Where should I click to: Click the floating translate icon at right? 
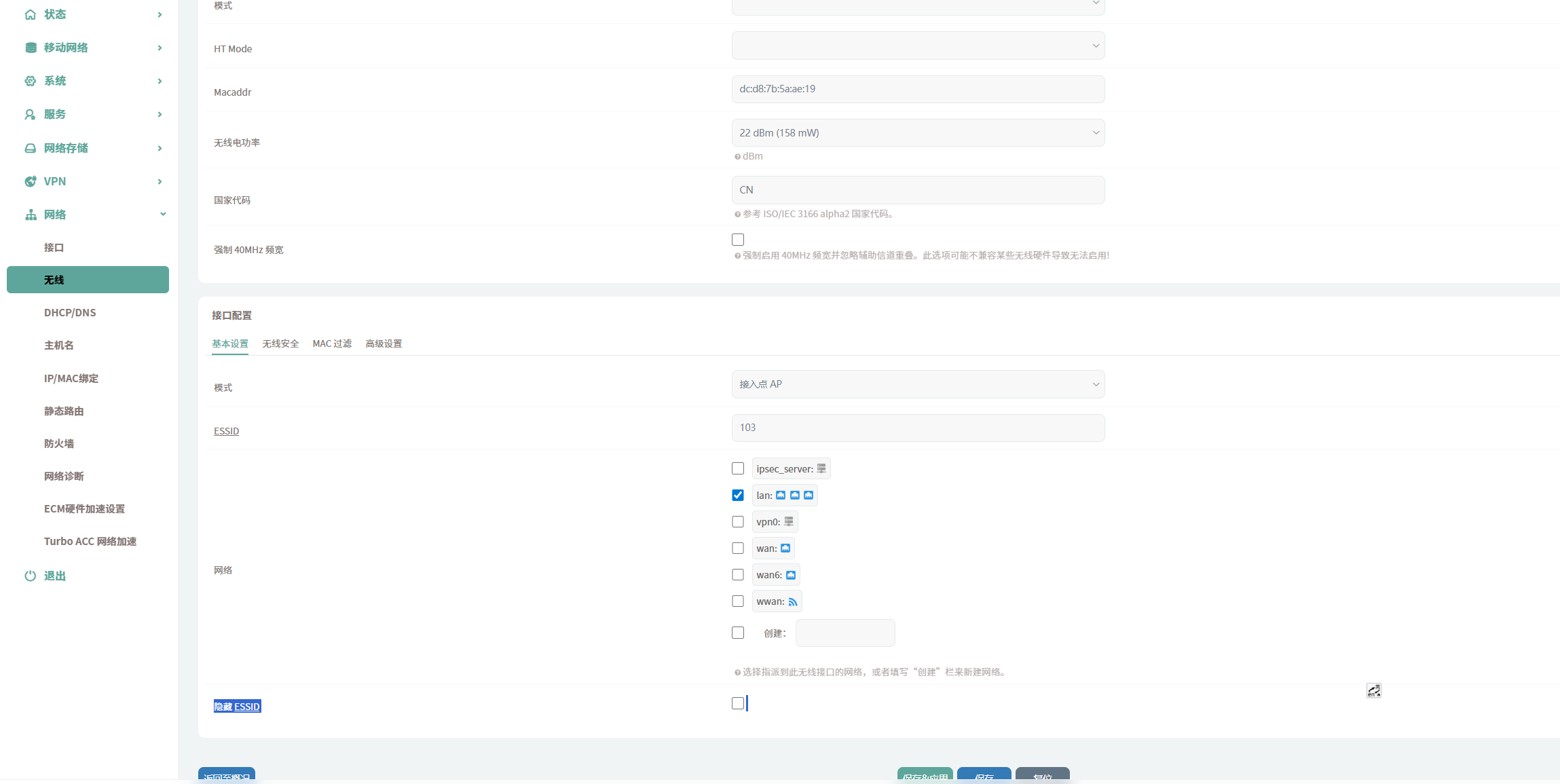coord(1373,690)
